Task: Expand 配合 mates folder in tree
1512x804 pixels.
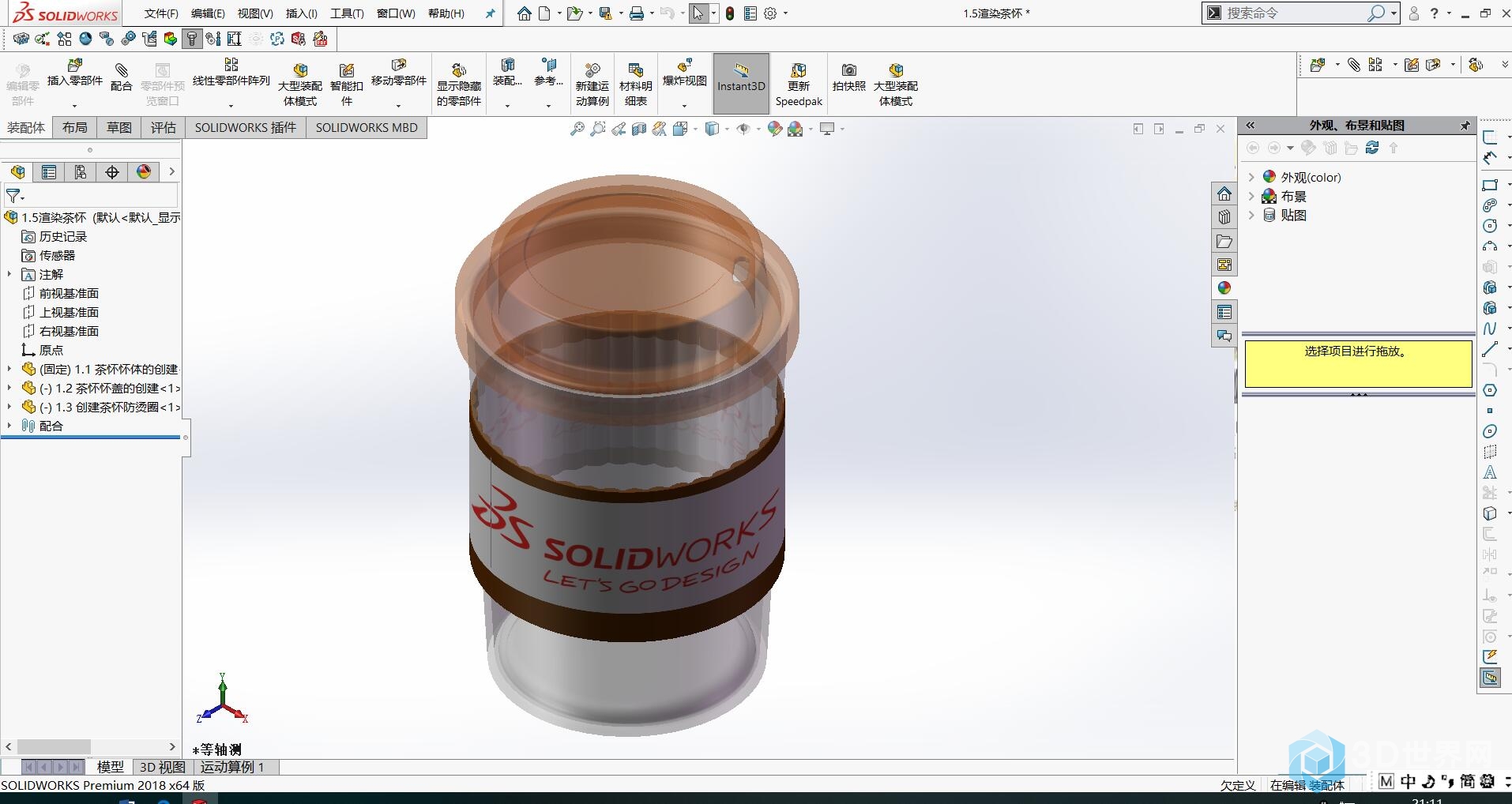Action: [9, 426]
